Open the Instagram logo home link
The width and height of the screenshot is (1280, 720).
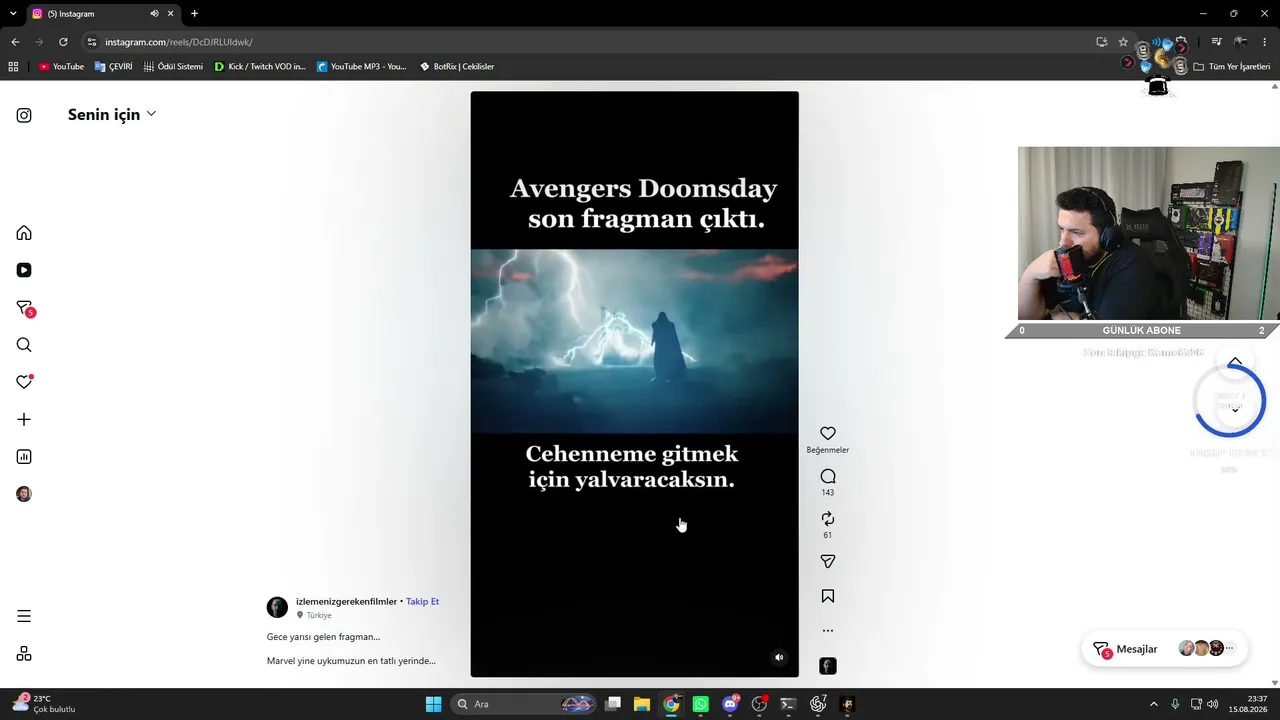pyautogui.click(x=24, y=115)
